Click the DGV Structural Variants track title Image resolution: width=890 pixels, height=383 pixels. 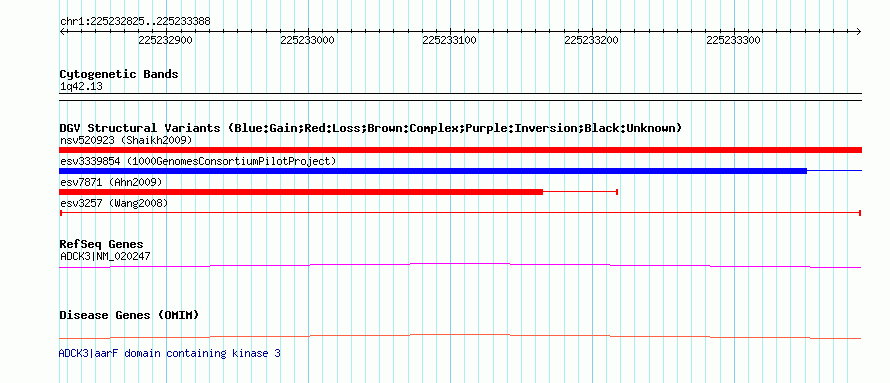(371, 128)
